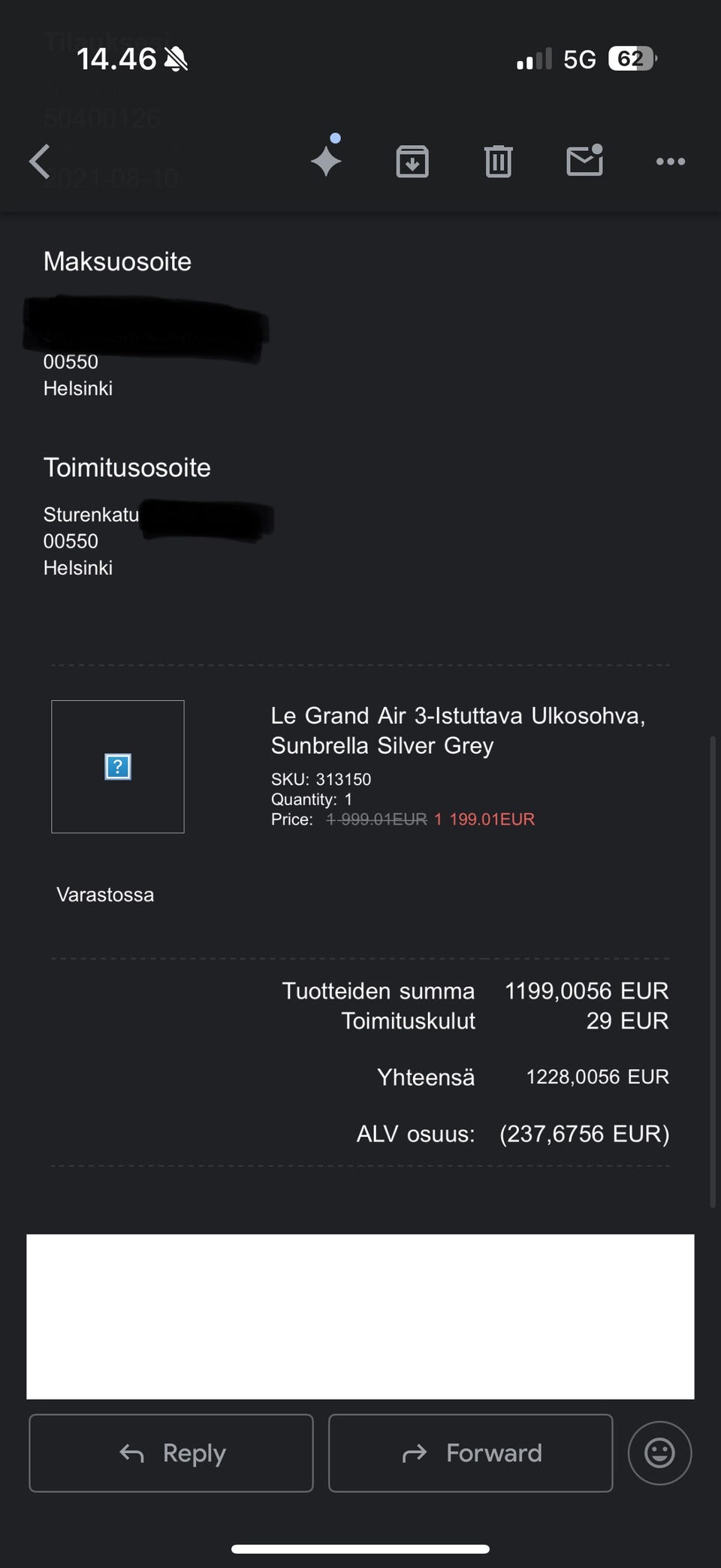
Task: Tap the emoji reaction smiley button
Action: [x=659, y=1452]
